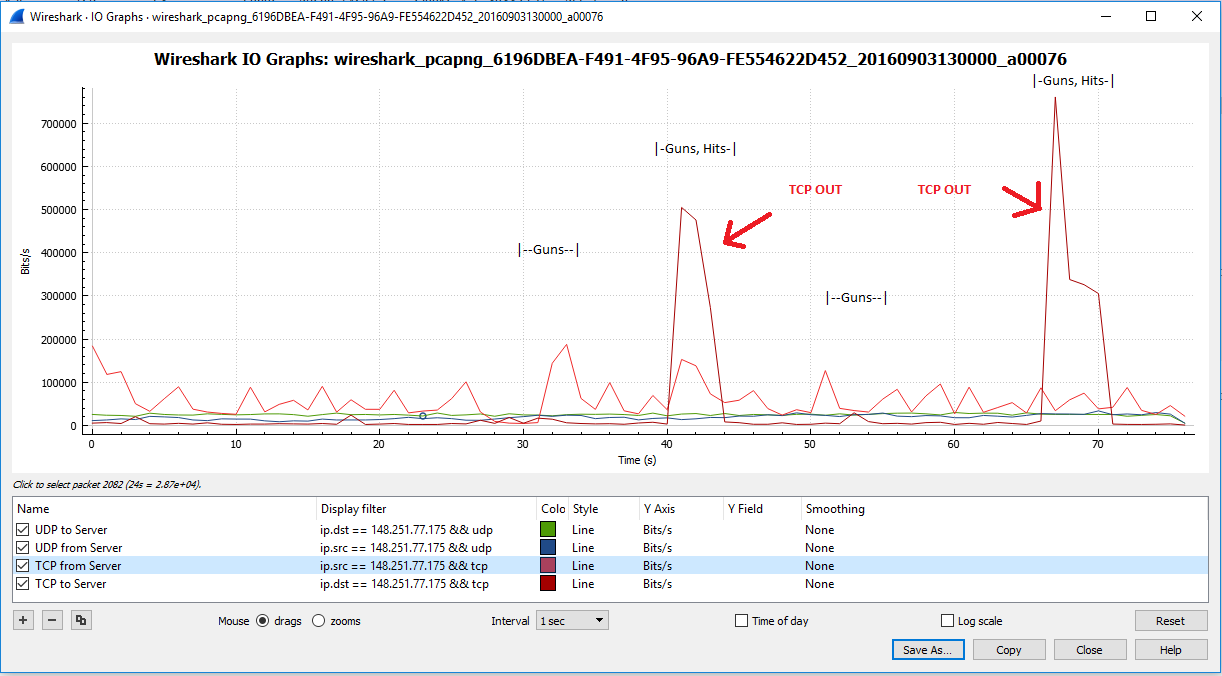Select the 'UDP from Server' graph name
Image resolution: width=1222 pixels, height=676 pixels.
pos(78,548)
